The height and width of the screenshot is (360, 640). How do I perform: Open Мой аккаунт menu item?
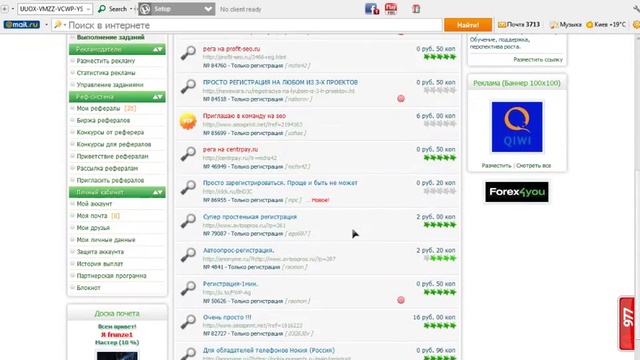click(x=94, y=204)
